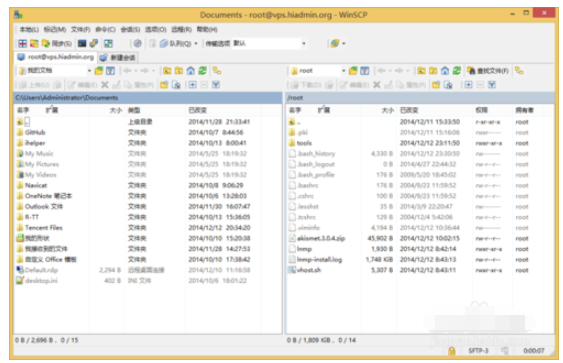Click the SFTP-3 protocol status indicator
Viewport: 563px width, 363px height.
478,351
